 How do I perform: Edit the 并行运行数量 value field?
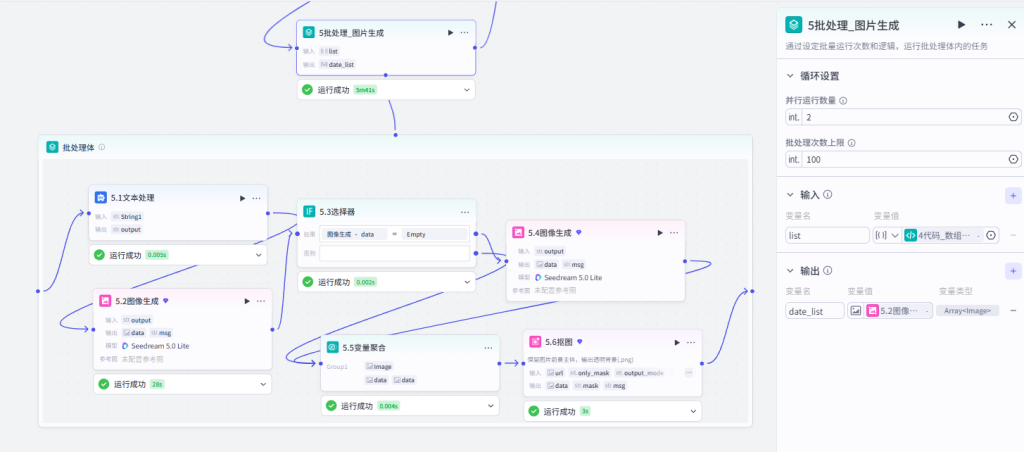point(904,118)
